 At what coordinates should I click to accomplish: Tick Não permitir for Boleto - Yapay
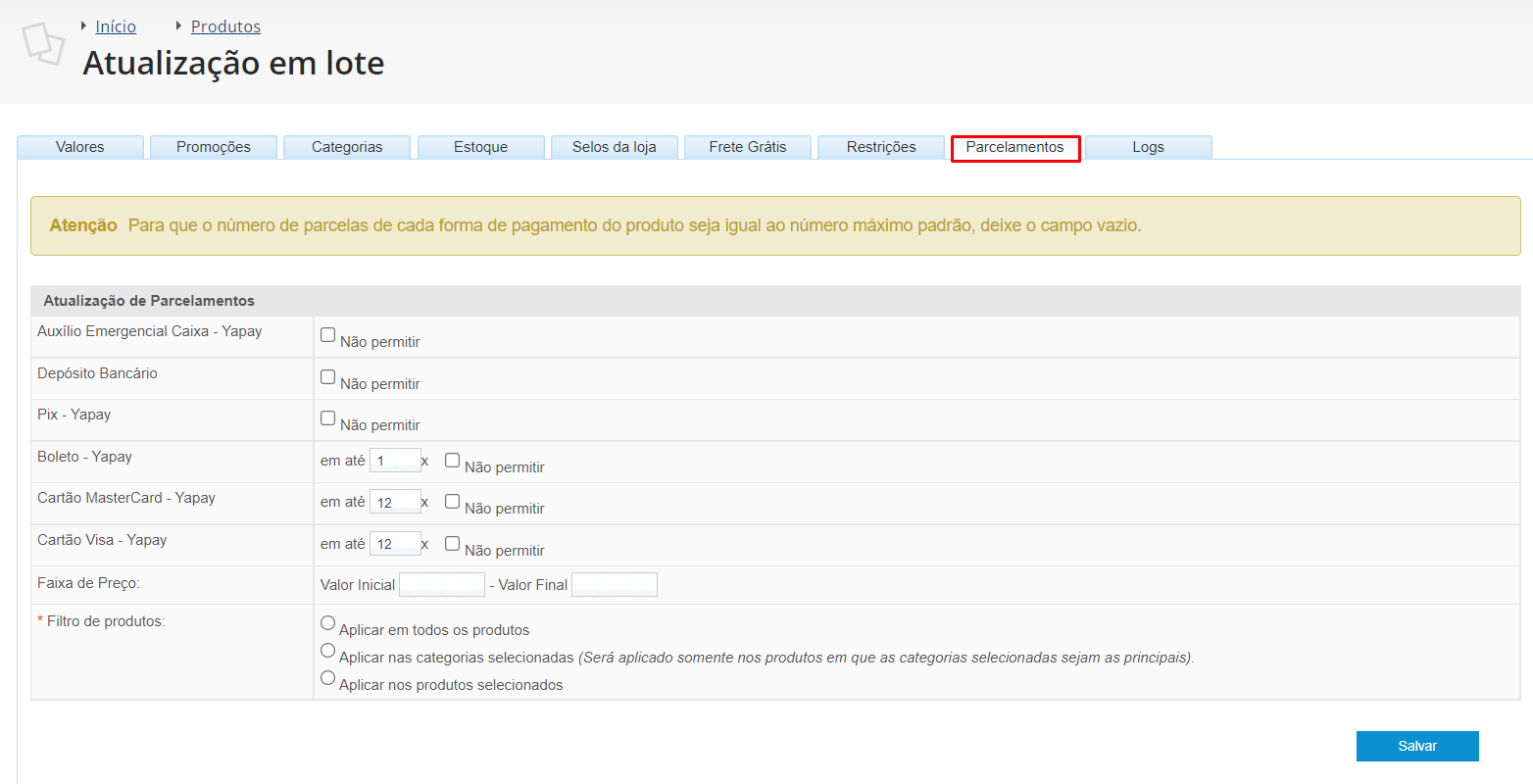452,460
